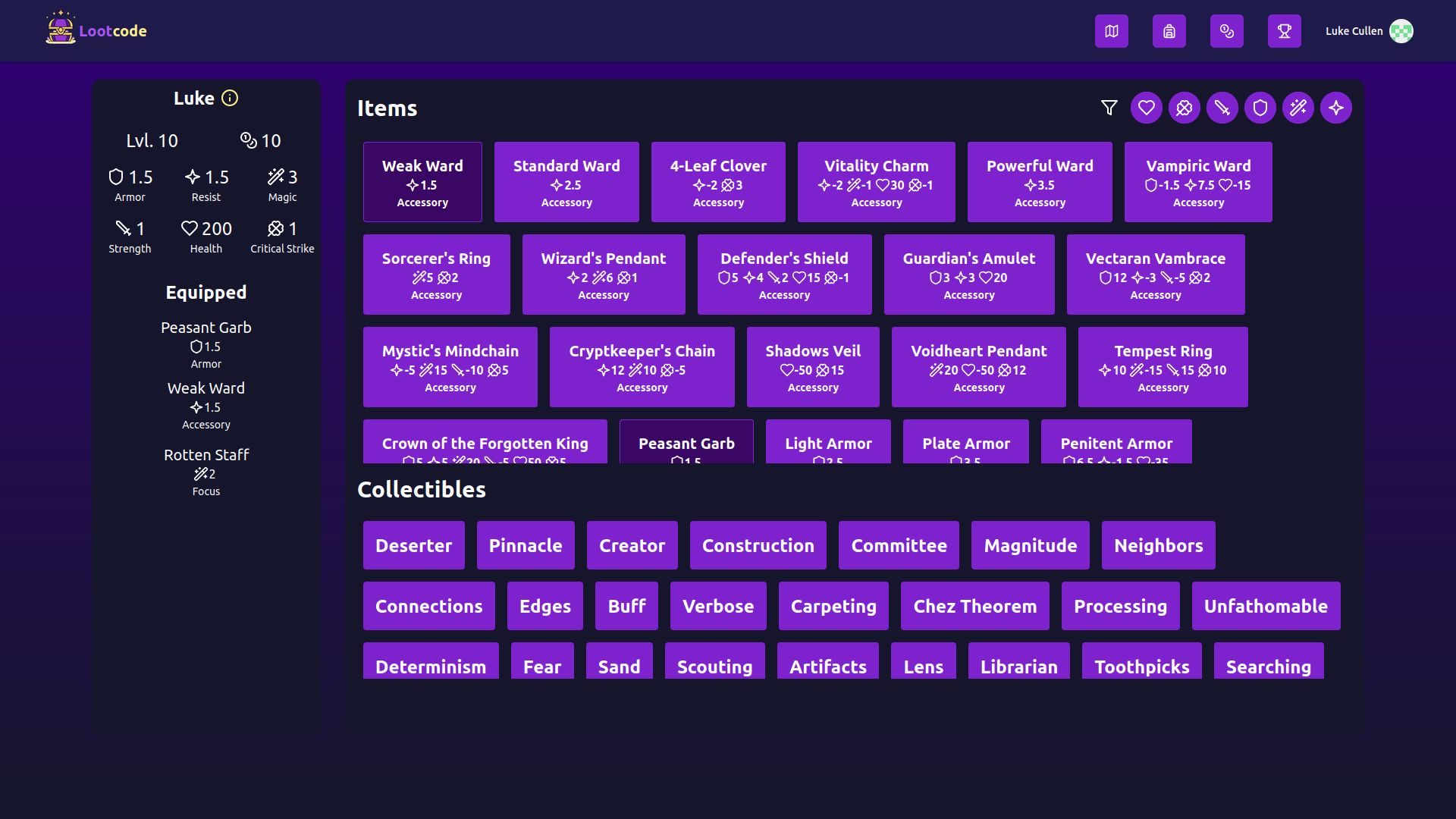The height and width of the screenshot is (819, 1456).
Task: Open the Construction collectible
Action: point(758,545)
